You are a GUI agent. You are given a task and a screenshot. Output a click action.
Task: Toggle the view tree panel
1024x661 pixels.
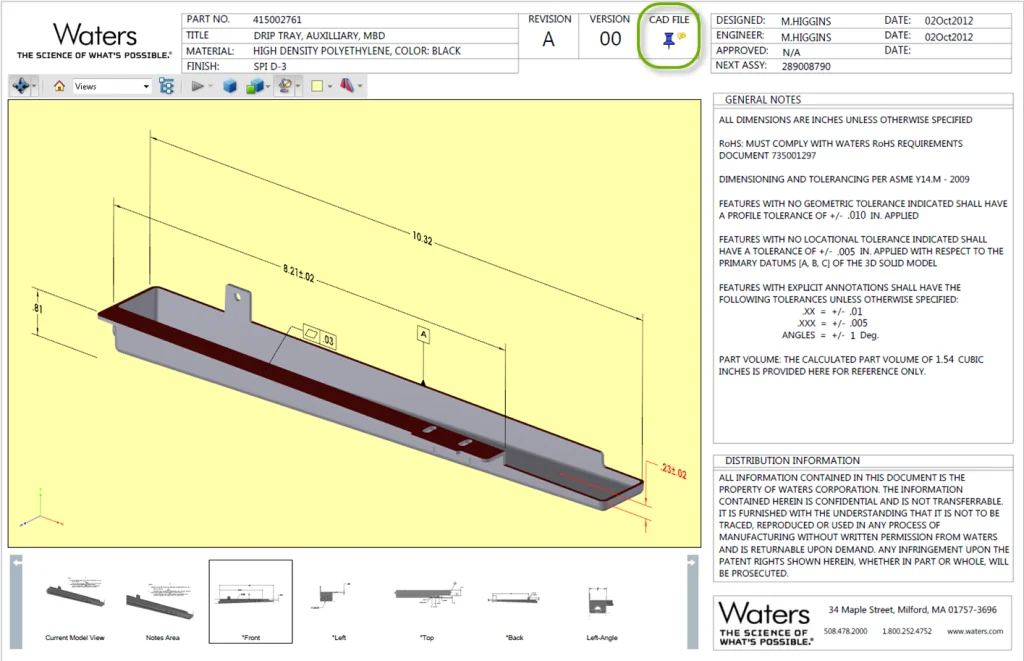167,86
